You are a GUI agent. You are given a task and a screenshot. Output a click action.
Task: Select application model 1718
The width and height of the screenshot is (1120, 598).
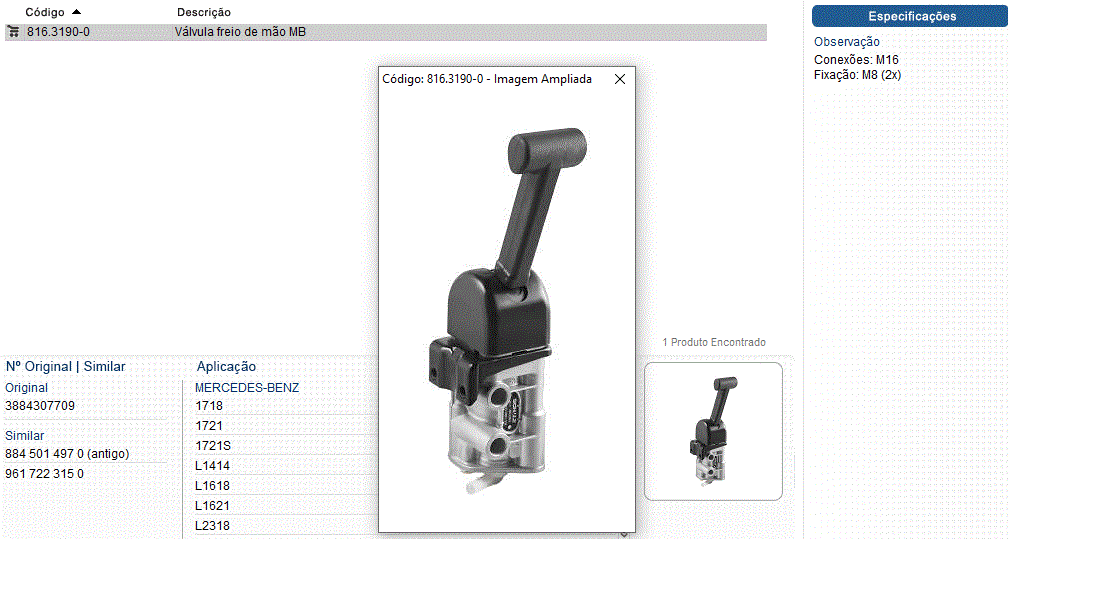click(x=210, y=406)
